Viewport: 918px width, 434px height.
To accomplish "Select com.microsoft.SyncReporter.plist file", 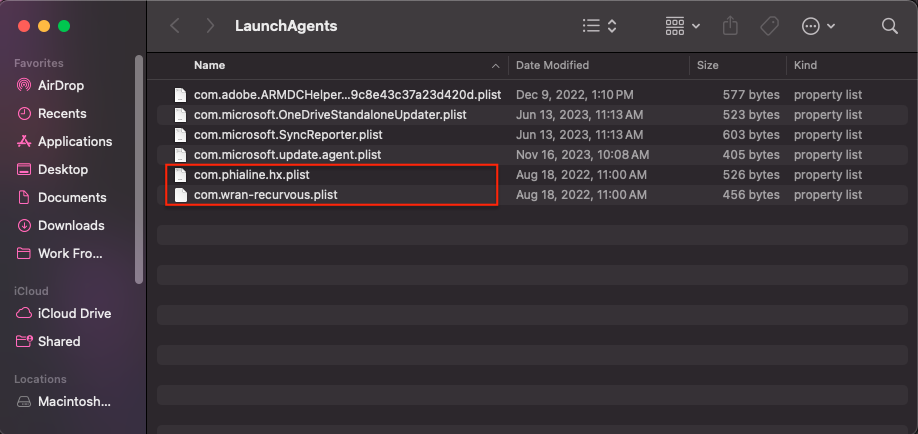I will tap(288, 134).
